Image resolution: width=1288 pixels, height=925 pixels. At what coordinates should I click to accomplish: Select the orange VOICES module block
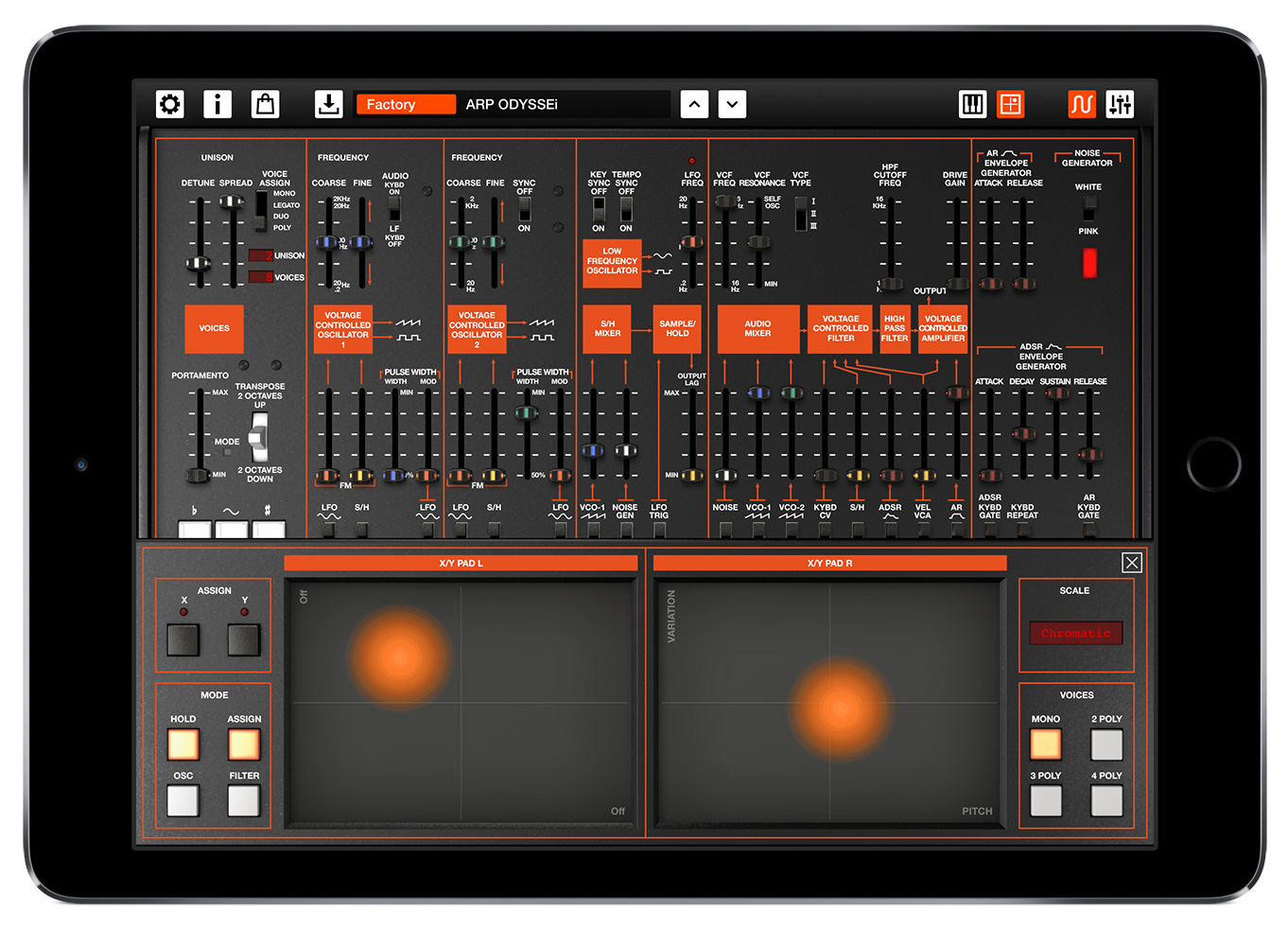point(215,329)
